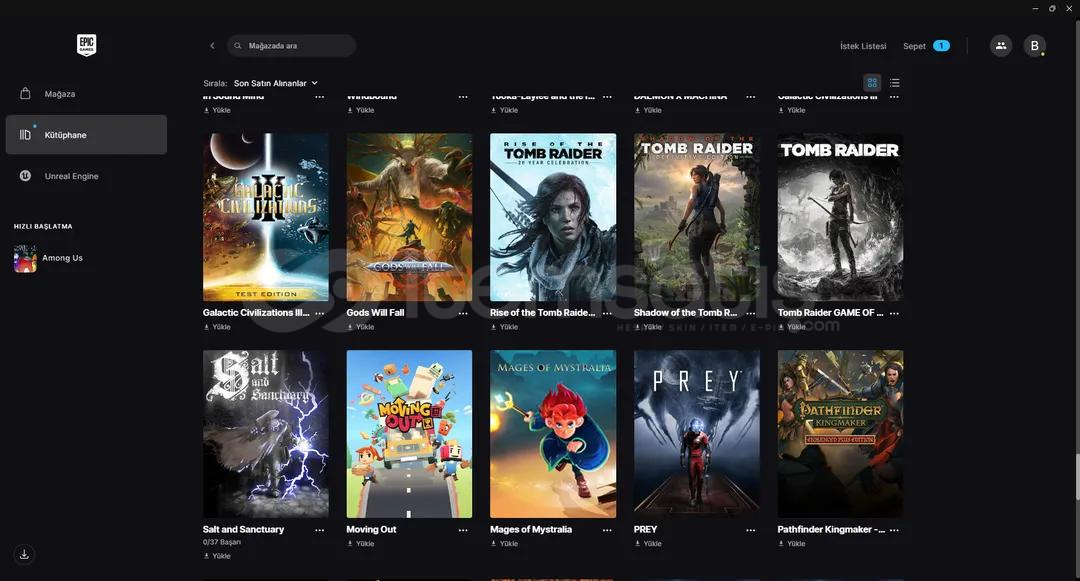
Task: Click Mages of Mystralia title text
Action: (531, 529)
